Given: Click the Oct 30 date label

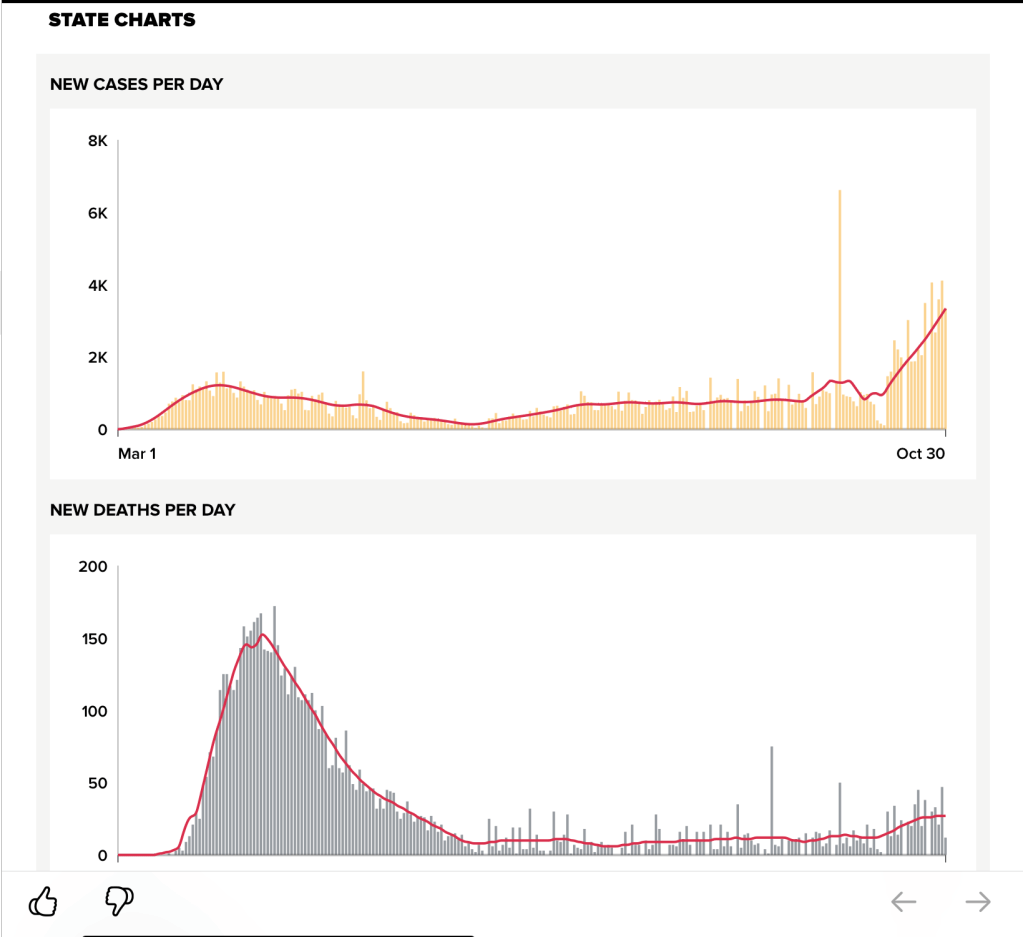Looking at the screenshot, I should pos(921,454).
